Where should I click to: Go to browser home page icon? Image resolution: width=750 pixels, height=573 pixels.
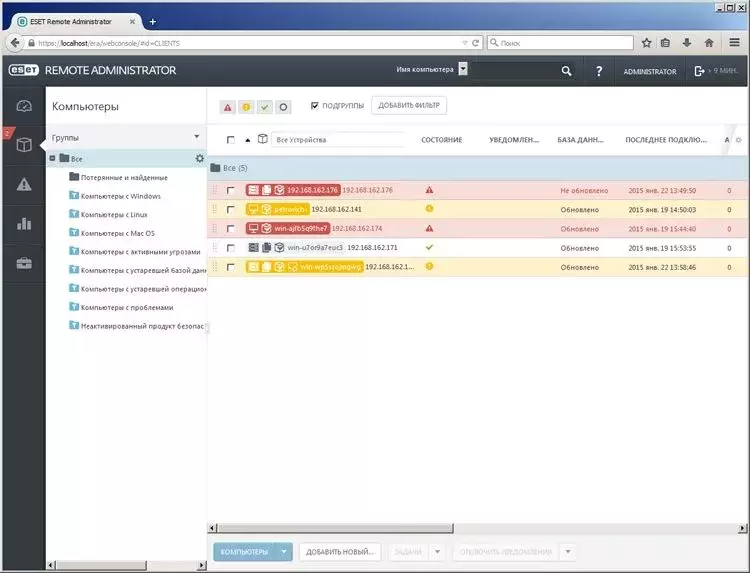coord(709,43)
